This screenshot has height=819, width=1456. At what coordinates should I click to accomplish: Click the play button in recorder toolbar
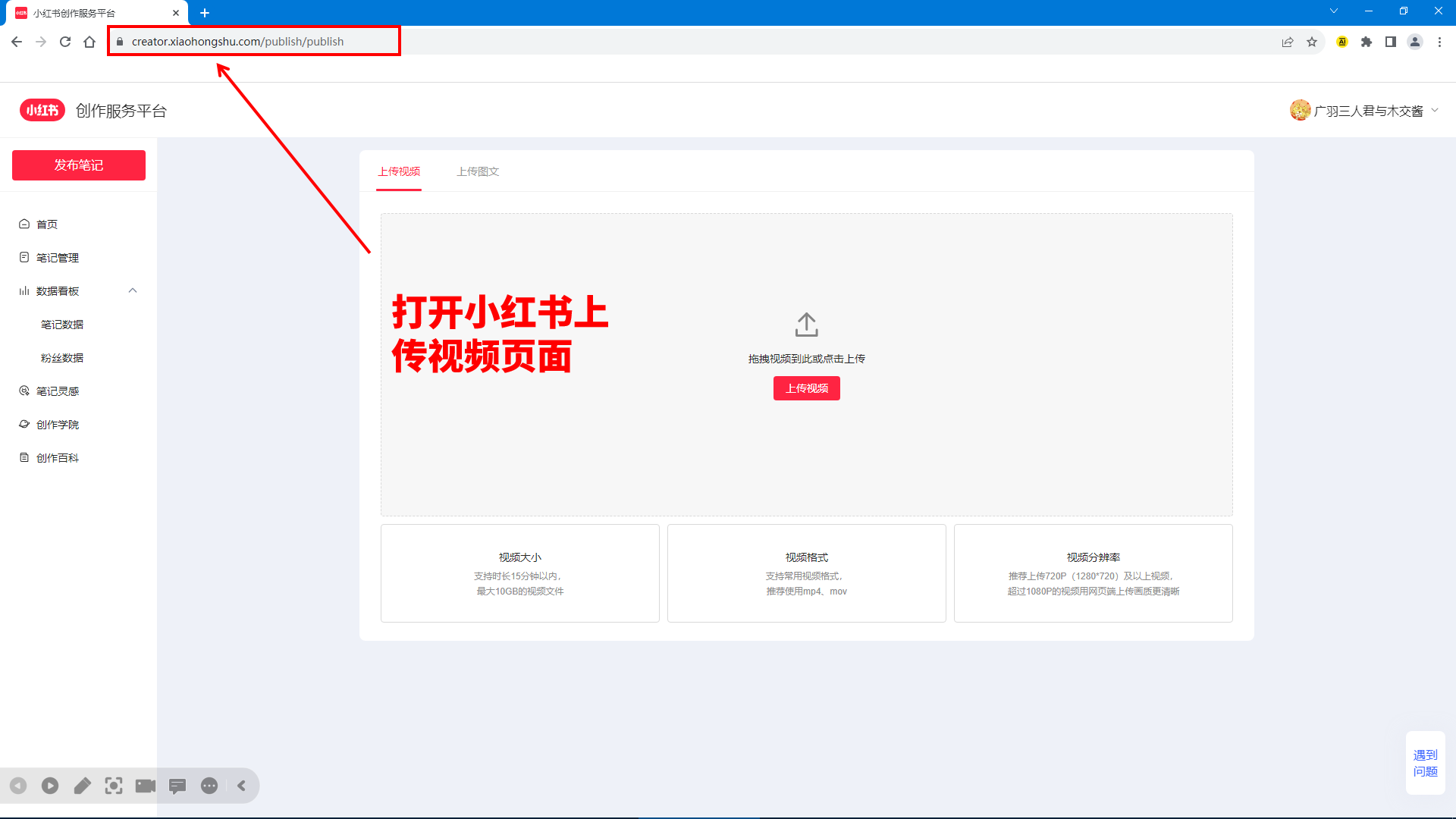coord(50,786)
